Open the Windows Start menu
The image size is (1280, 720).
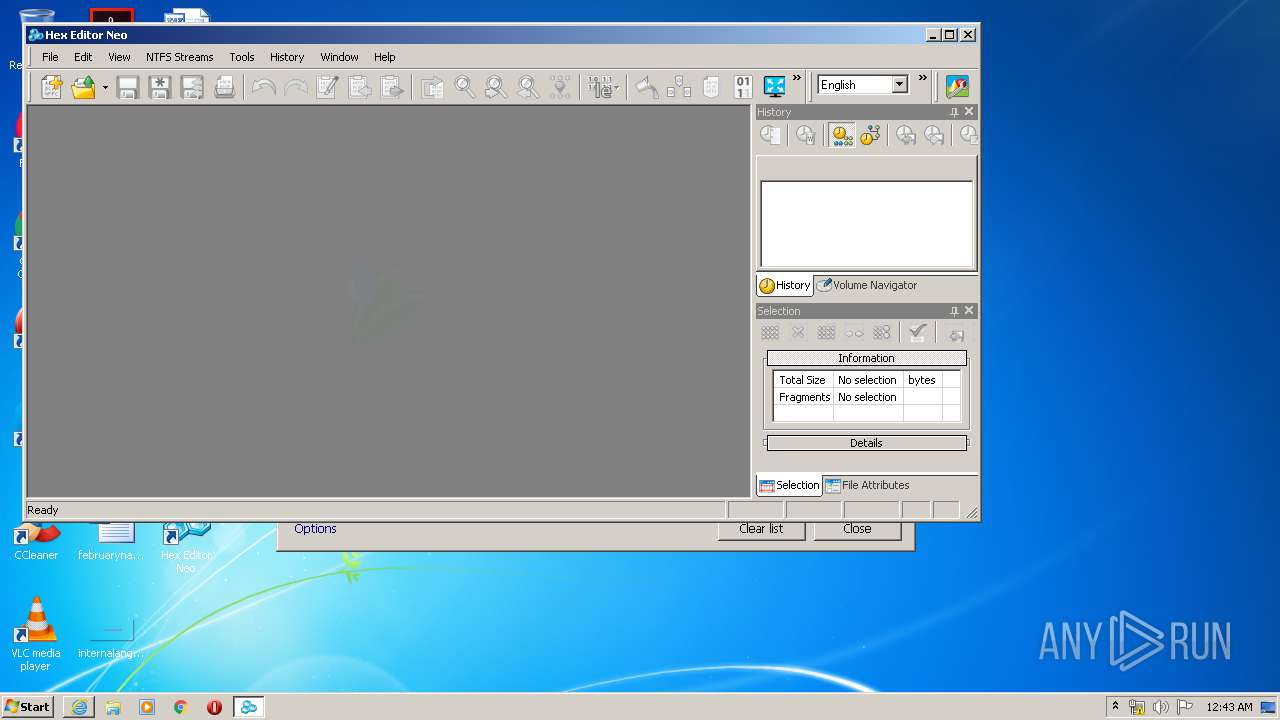tap(28, 706)
